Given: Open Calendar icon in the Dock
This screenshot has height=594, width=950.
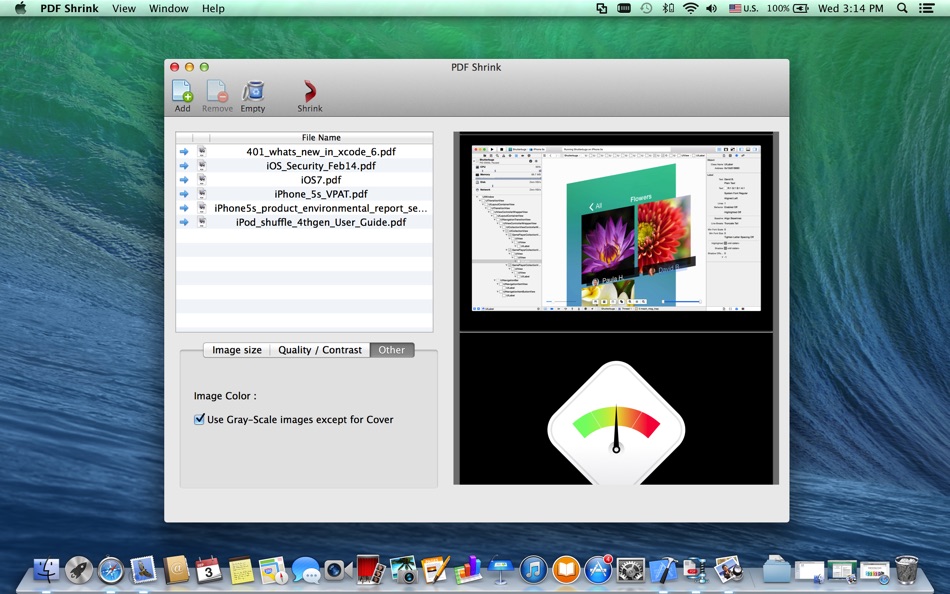Looking at the screenshot, I should coord(208,570).
